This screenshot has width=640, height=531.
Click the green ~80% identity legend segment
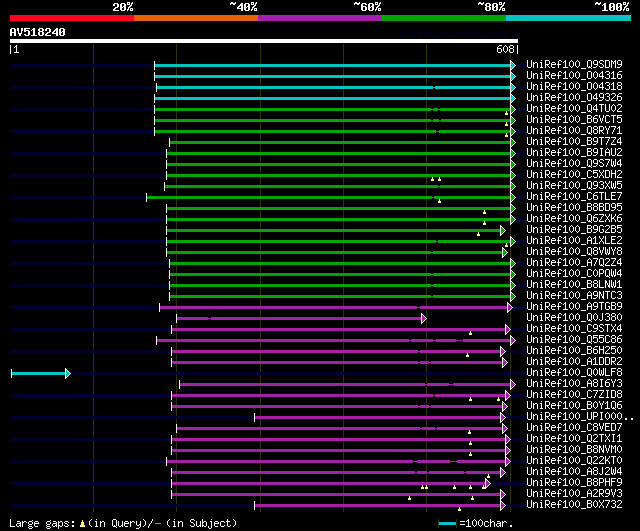click(444, 18)
